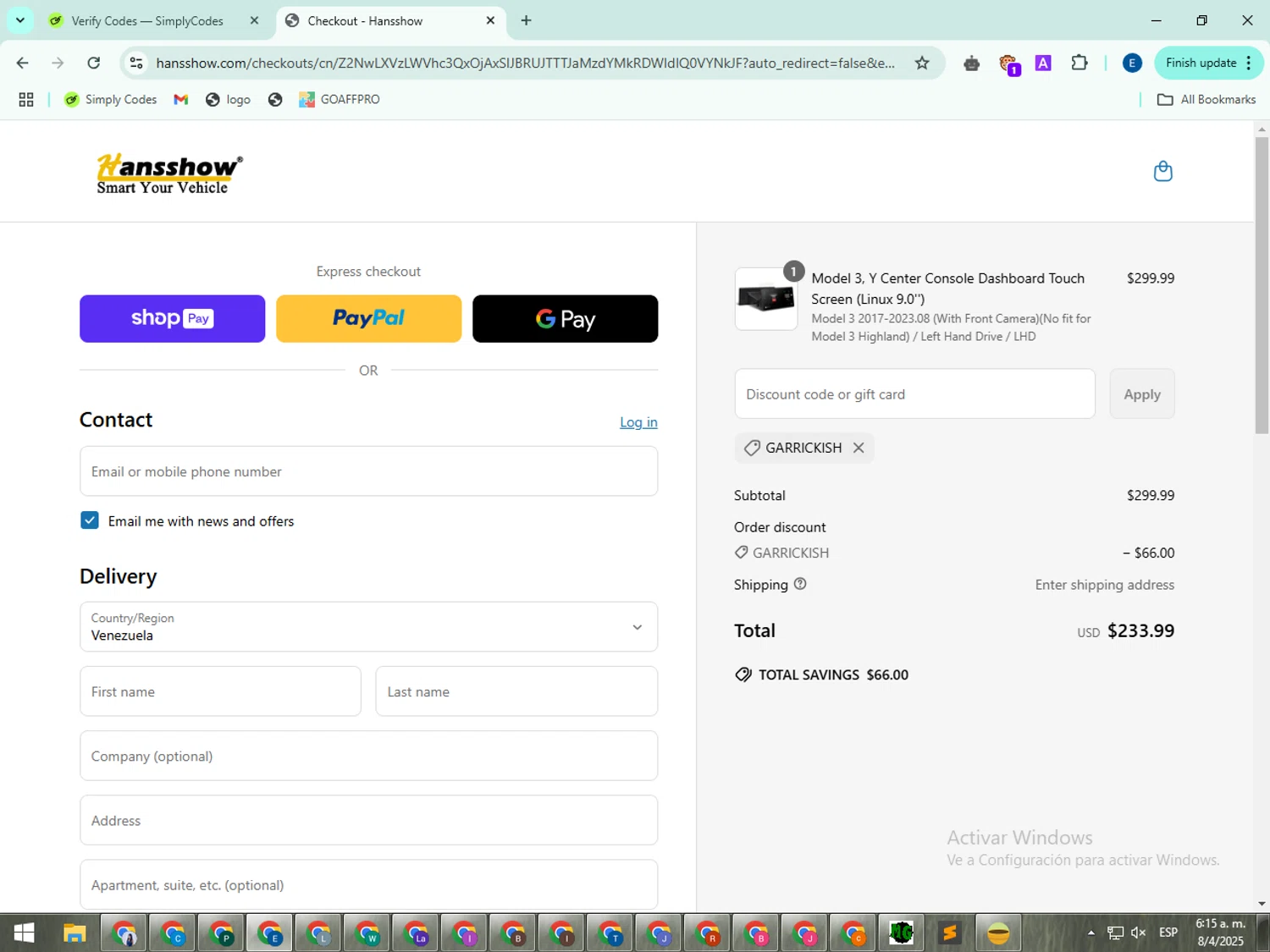The width and height of the screenshot is (1270, 952).
Task: Switch the ESP input language
Action: point(1168,933)
